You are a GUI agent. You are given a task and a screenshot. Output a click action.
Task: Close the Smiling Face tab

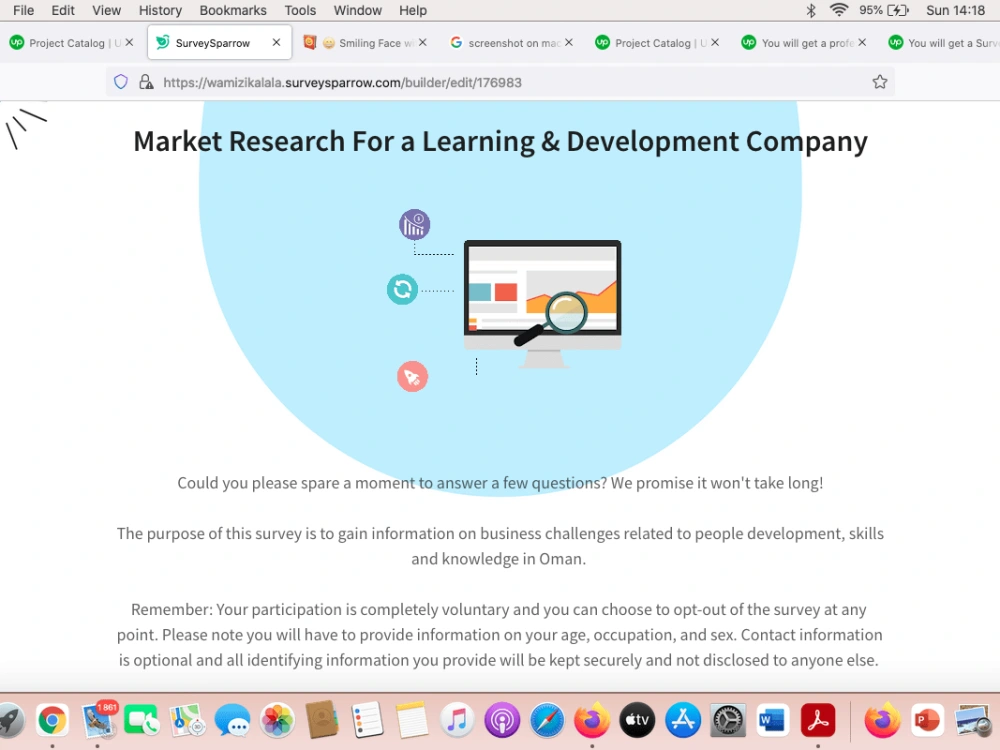[x=423, y=42]
